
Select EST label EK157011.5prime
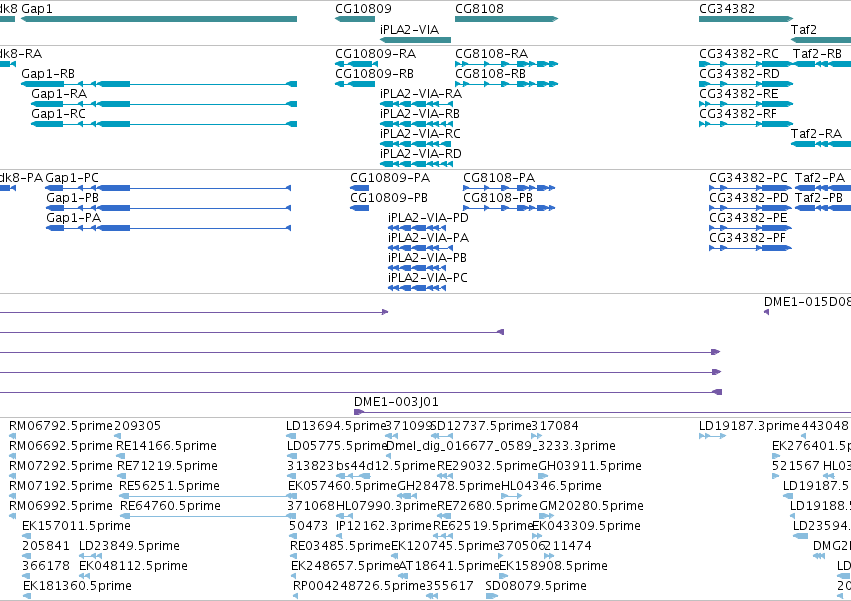click(76, 526)
